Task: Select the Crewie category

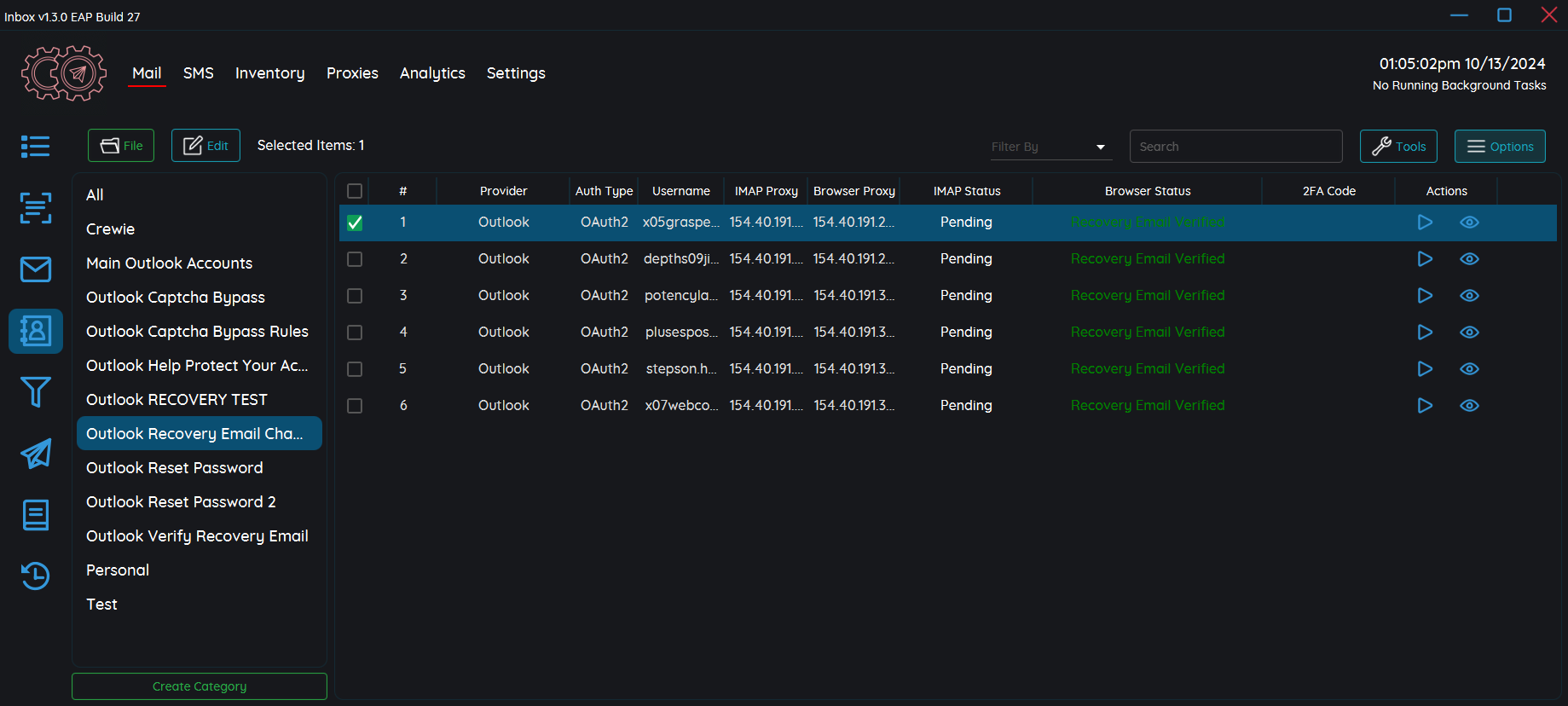Action: pos(200,229)
